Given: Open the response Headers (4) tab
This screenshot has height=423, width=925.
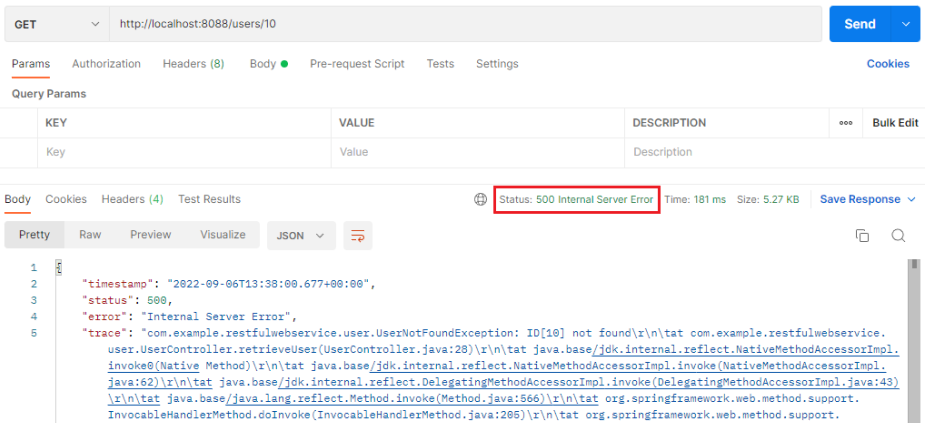Looking at the screenshot, I should (x=133, y=199).
